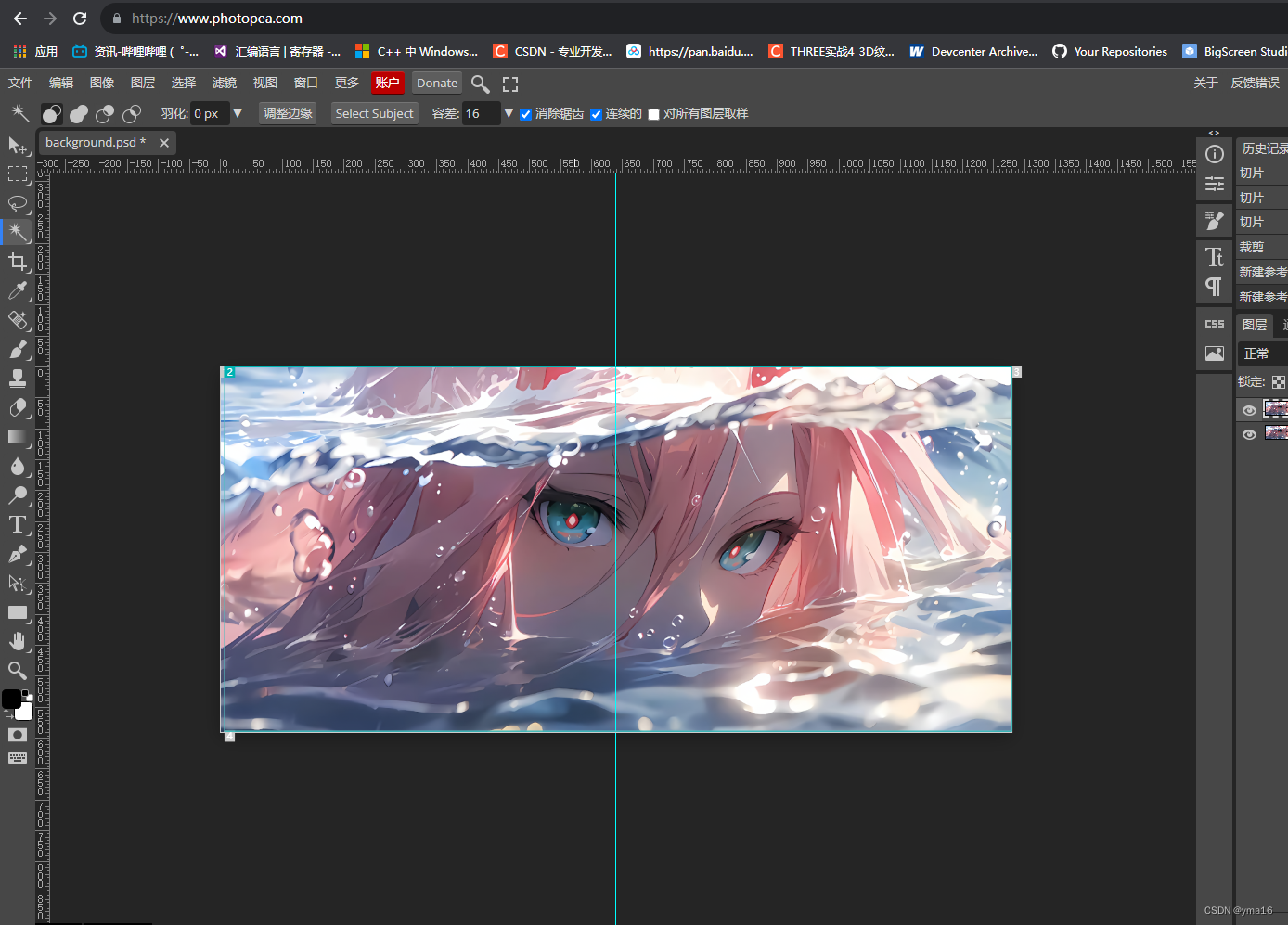The height and width of the screenshot is (925, 1288).
Task: Open the 编辑 menu
Action: (61, 83)
